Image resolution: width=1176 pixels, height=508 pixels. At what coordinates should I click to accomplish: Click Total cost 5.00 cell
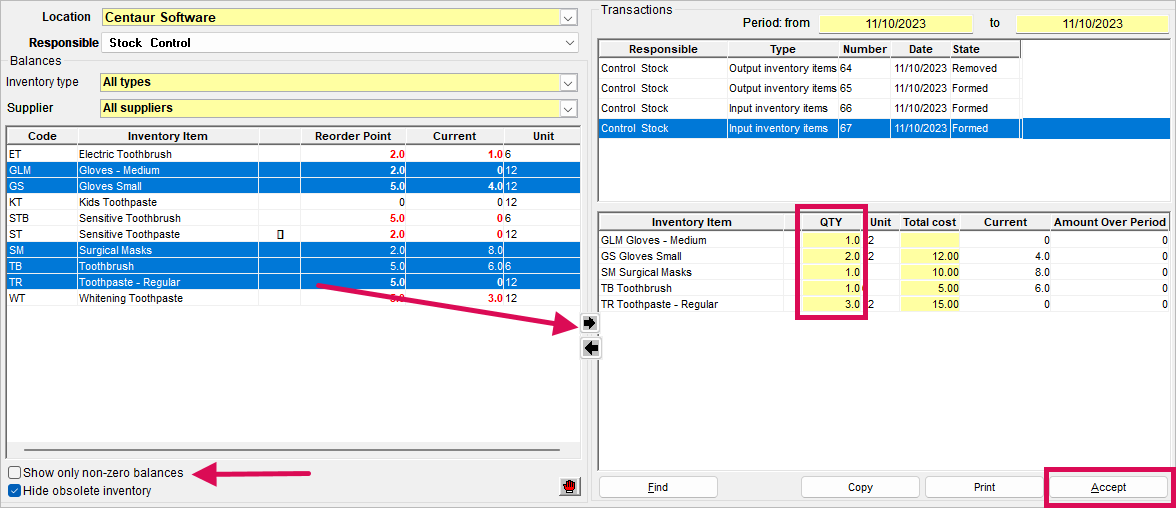(x=930, y=288)
